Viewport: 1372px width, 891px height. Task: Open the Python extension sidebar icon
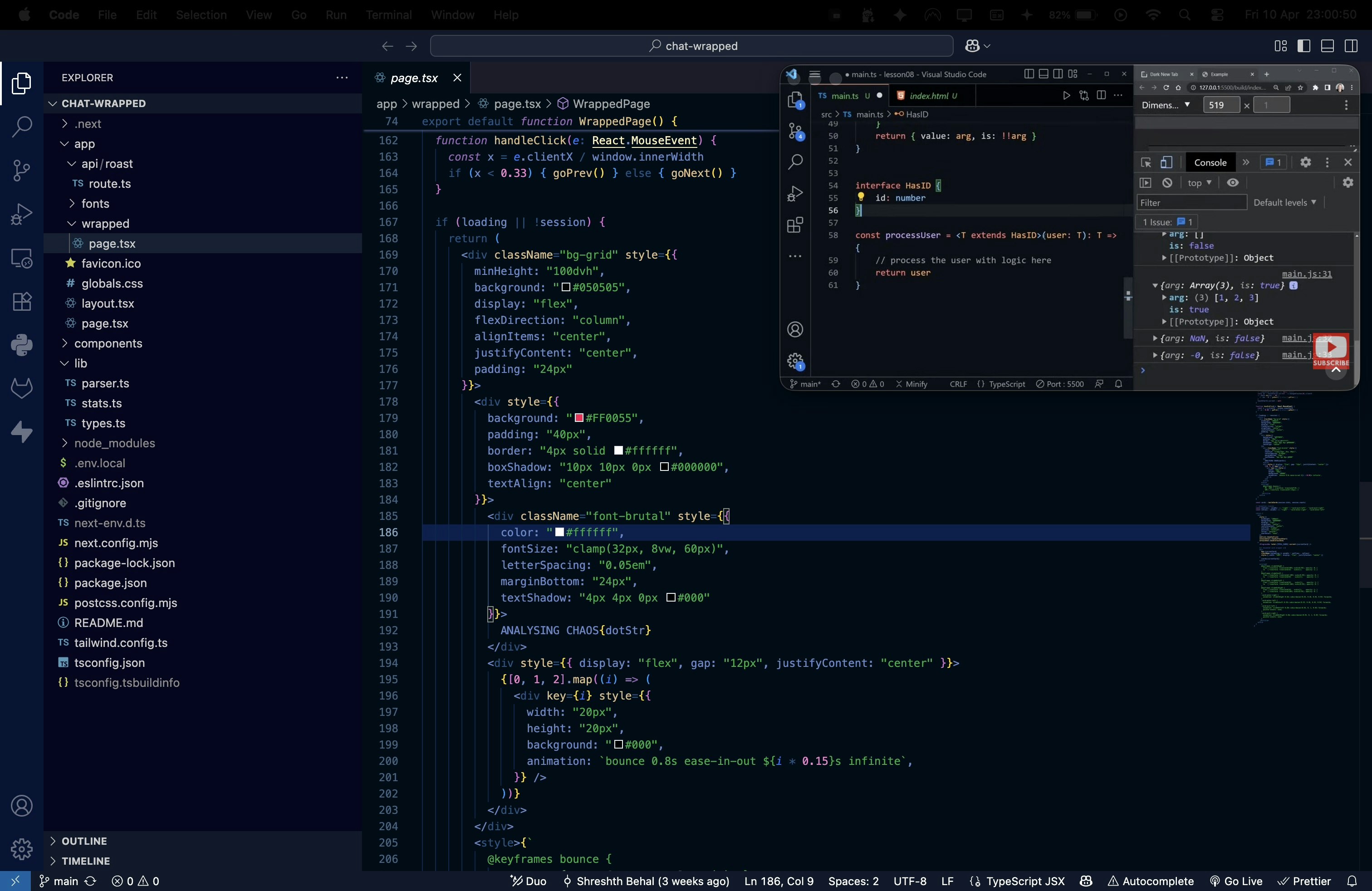pos(21,345)
